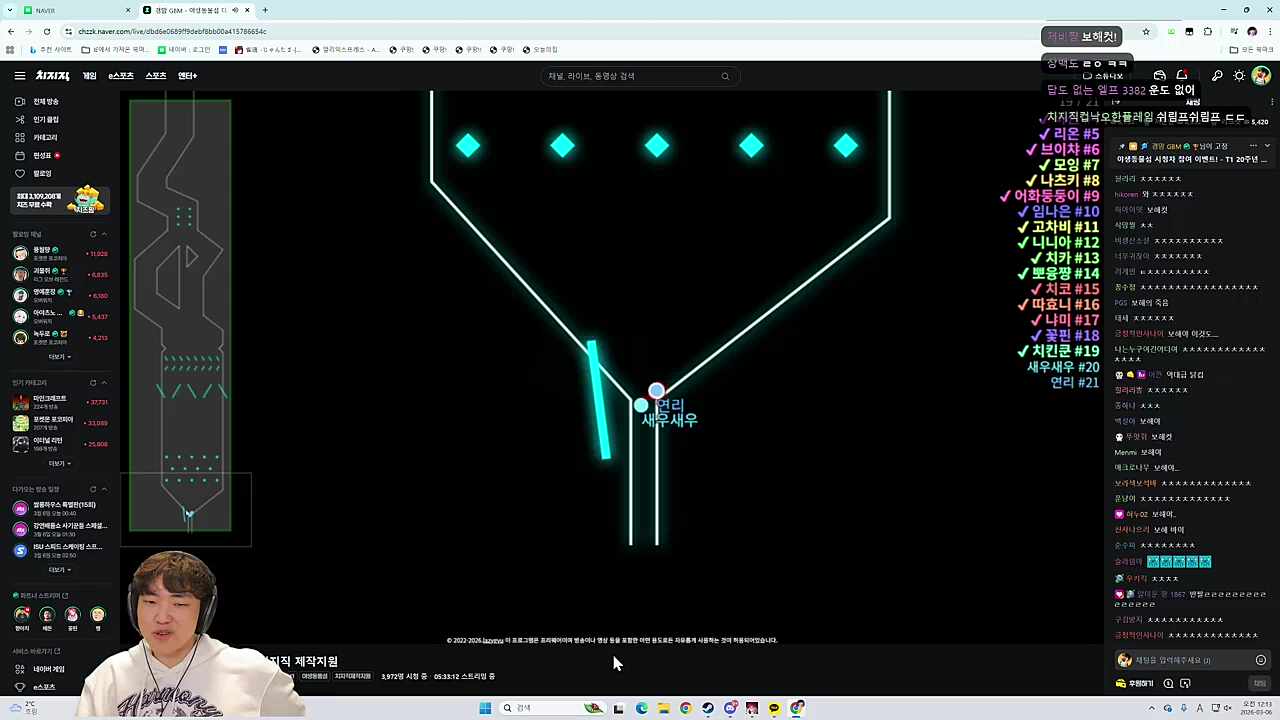The width and height of the screenshot is (1280, 720).
Task: Click into the channel and live search field
Action: (630, 76)
